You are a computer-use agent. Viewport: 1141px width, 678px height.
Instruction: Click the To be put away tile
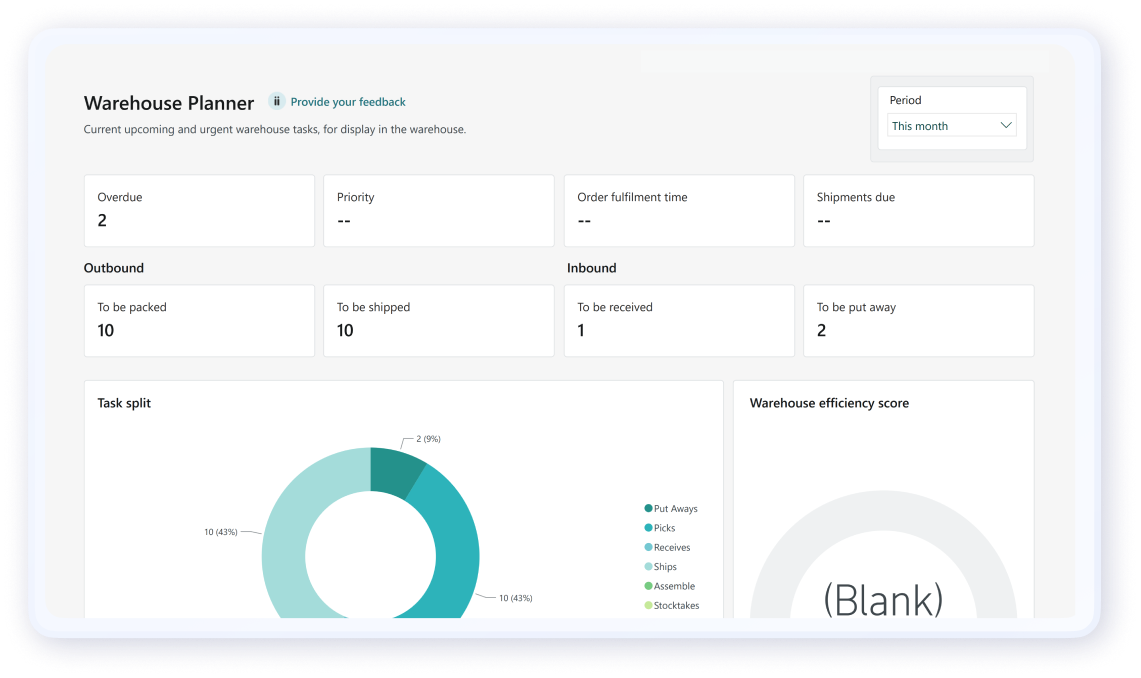point(918,320)
